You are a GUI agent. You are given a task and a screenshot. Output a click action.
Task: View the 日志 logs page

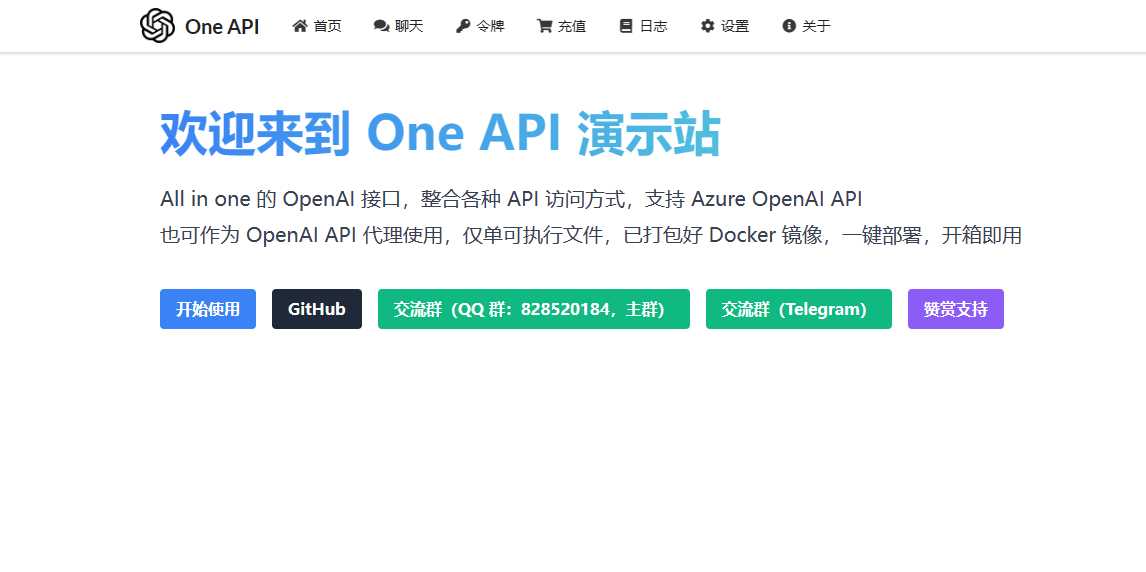click(x=643, y=26)
